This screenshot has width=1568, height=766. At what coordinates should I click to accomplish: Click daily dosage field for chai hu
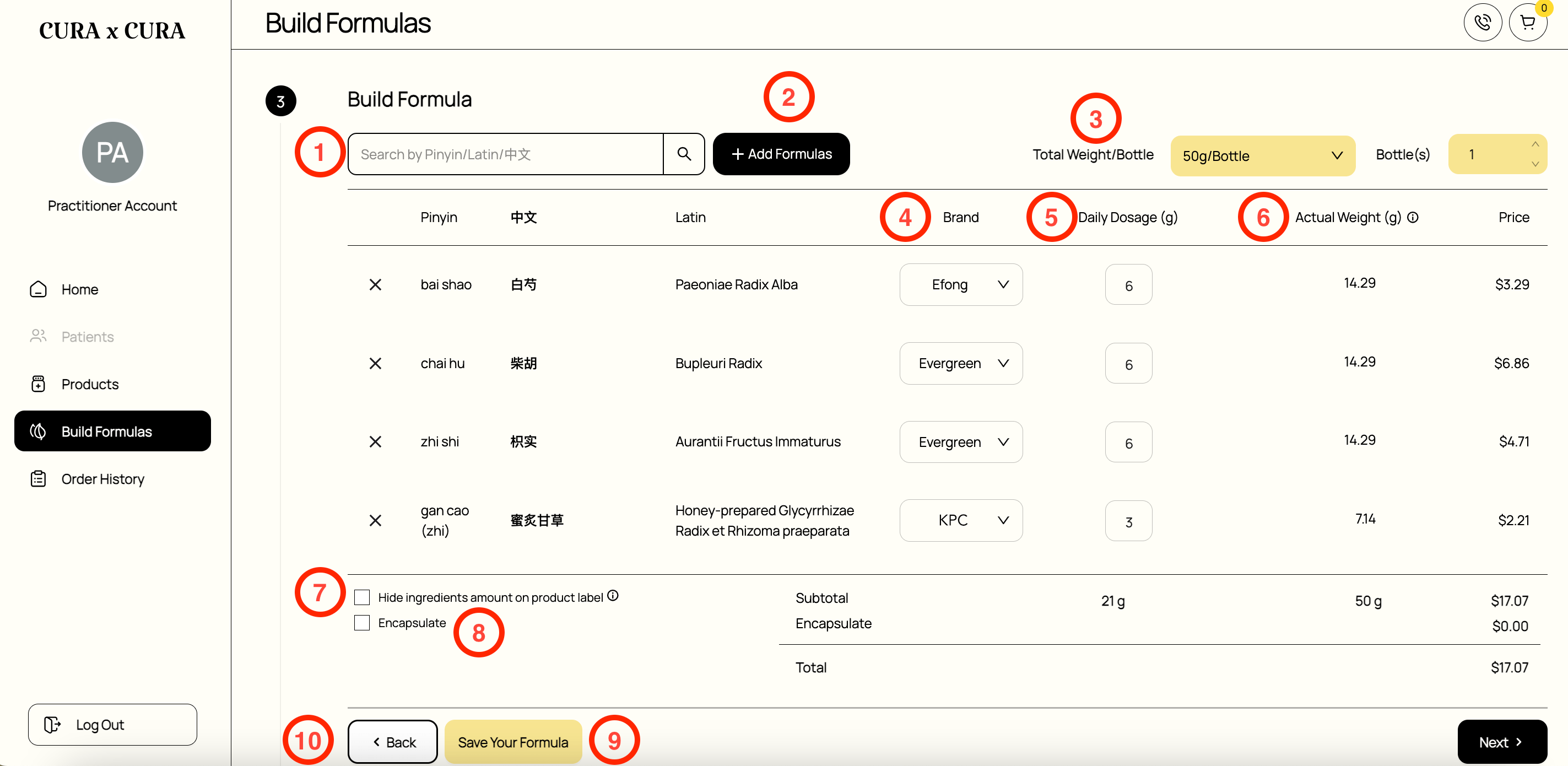click(x=1128, y=364)
